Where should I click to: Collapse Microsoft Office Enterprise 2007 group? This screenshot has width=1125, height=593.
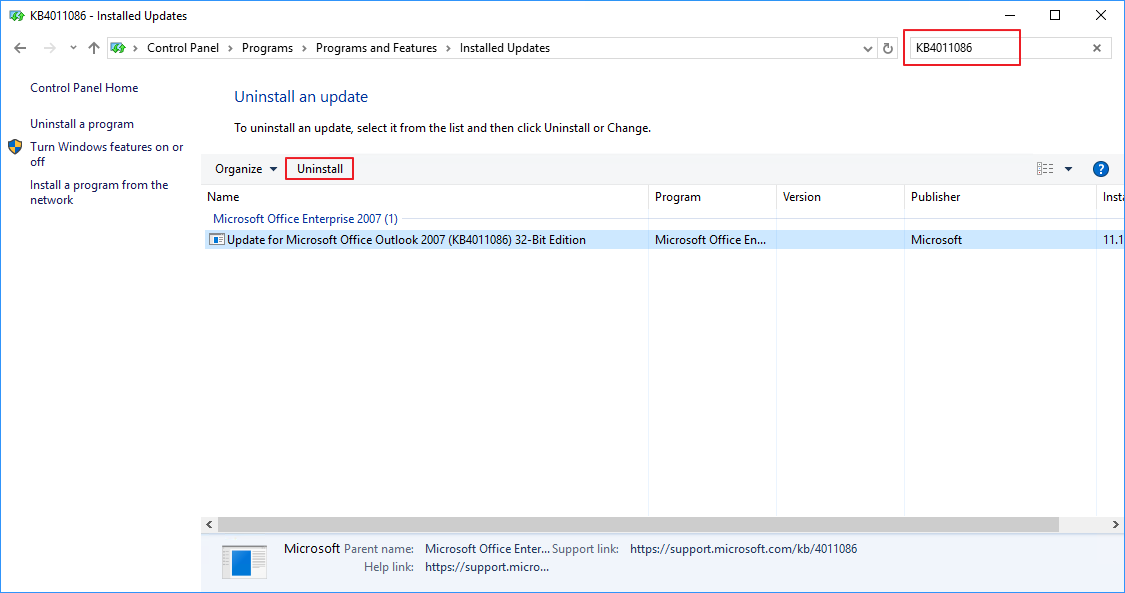(305, 219)
